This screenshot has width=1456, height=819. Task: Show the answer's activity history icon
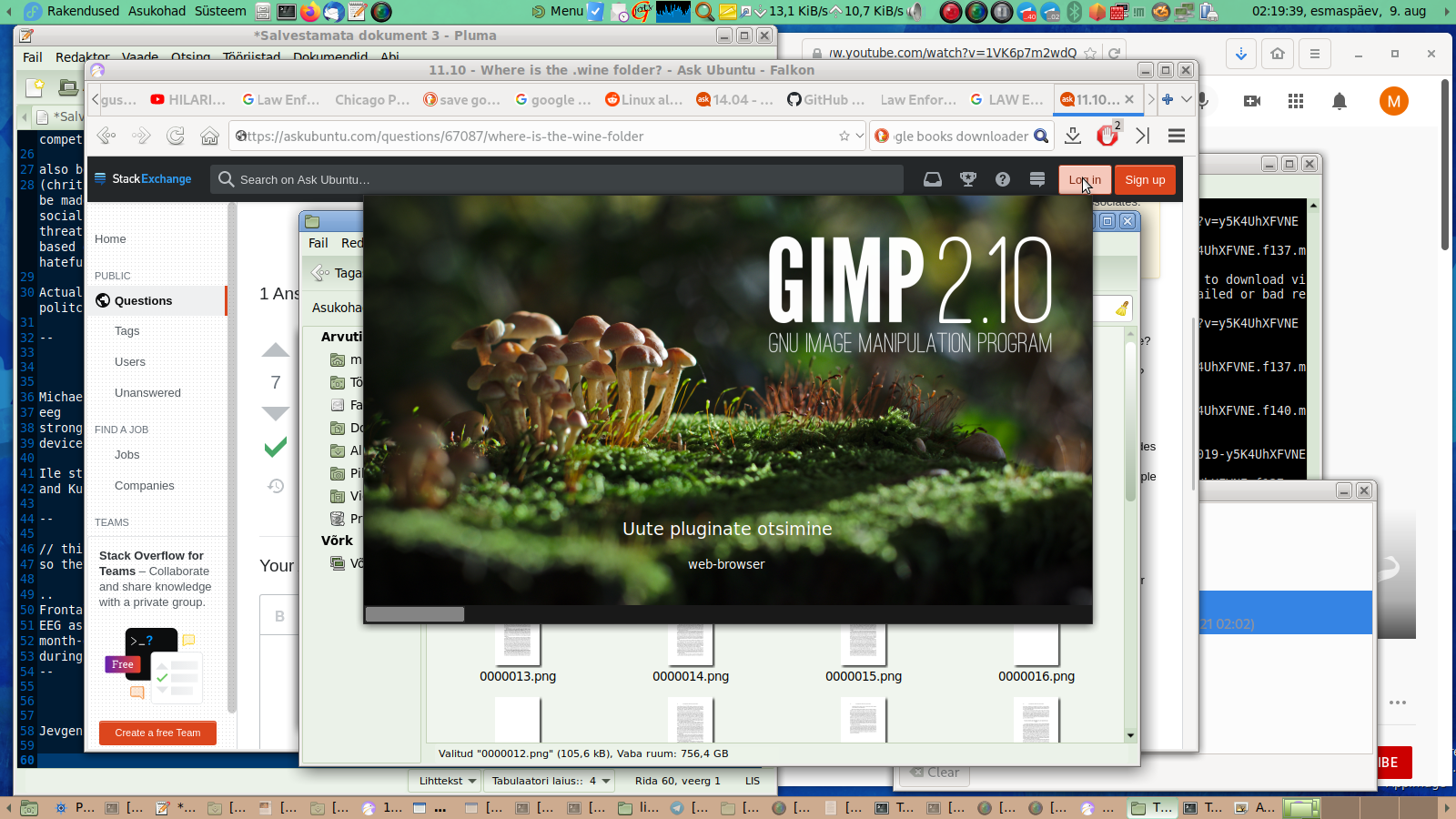276,486
